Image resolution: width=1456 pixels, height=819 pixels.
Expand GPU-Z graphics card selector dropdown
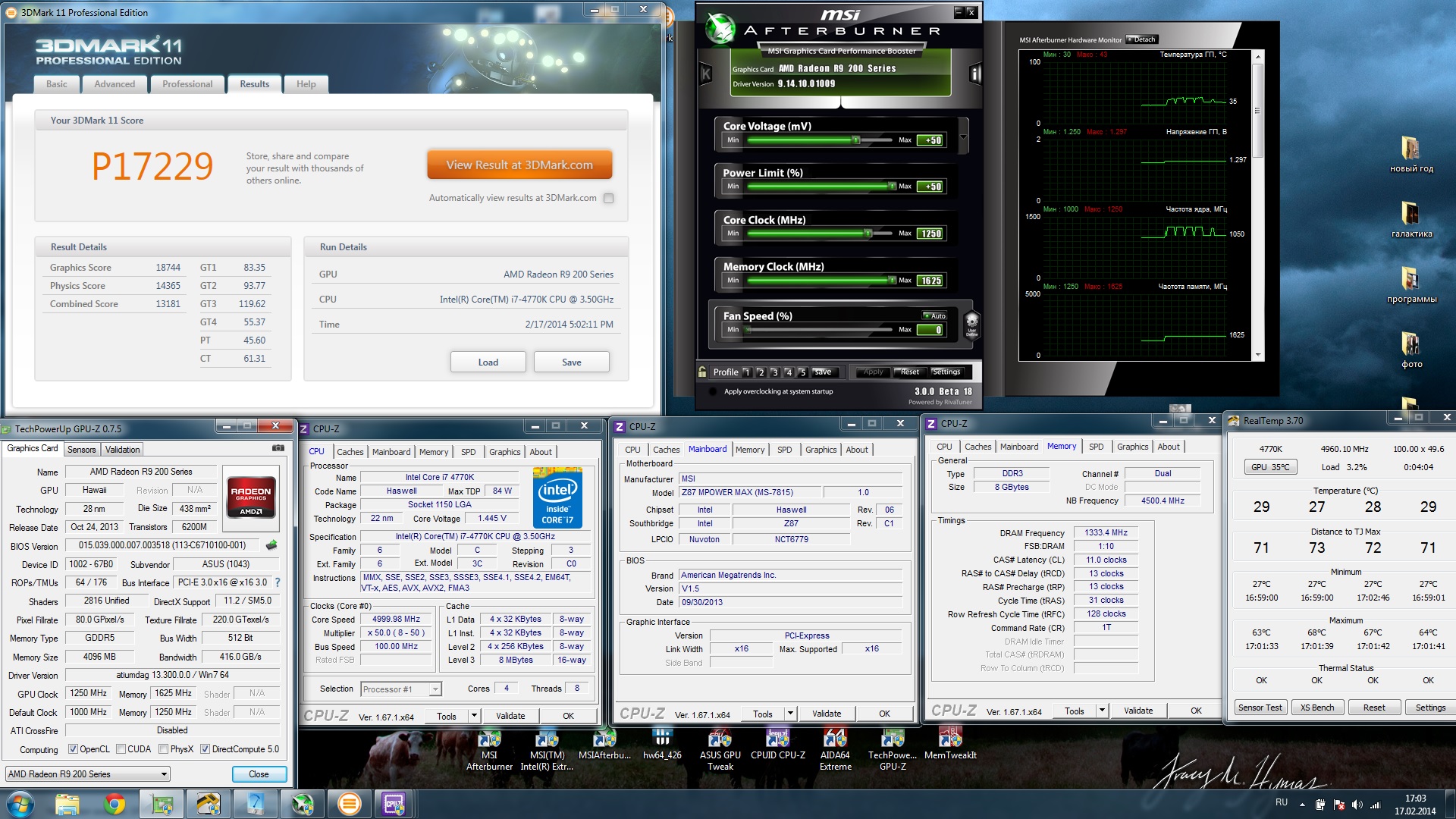(163, 774)
